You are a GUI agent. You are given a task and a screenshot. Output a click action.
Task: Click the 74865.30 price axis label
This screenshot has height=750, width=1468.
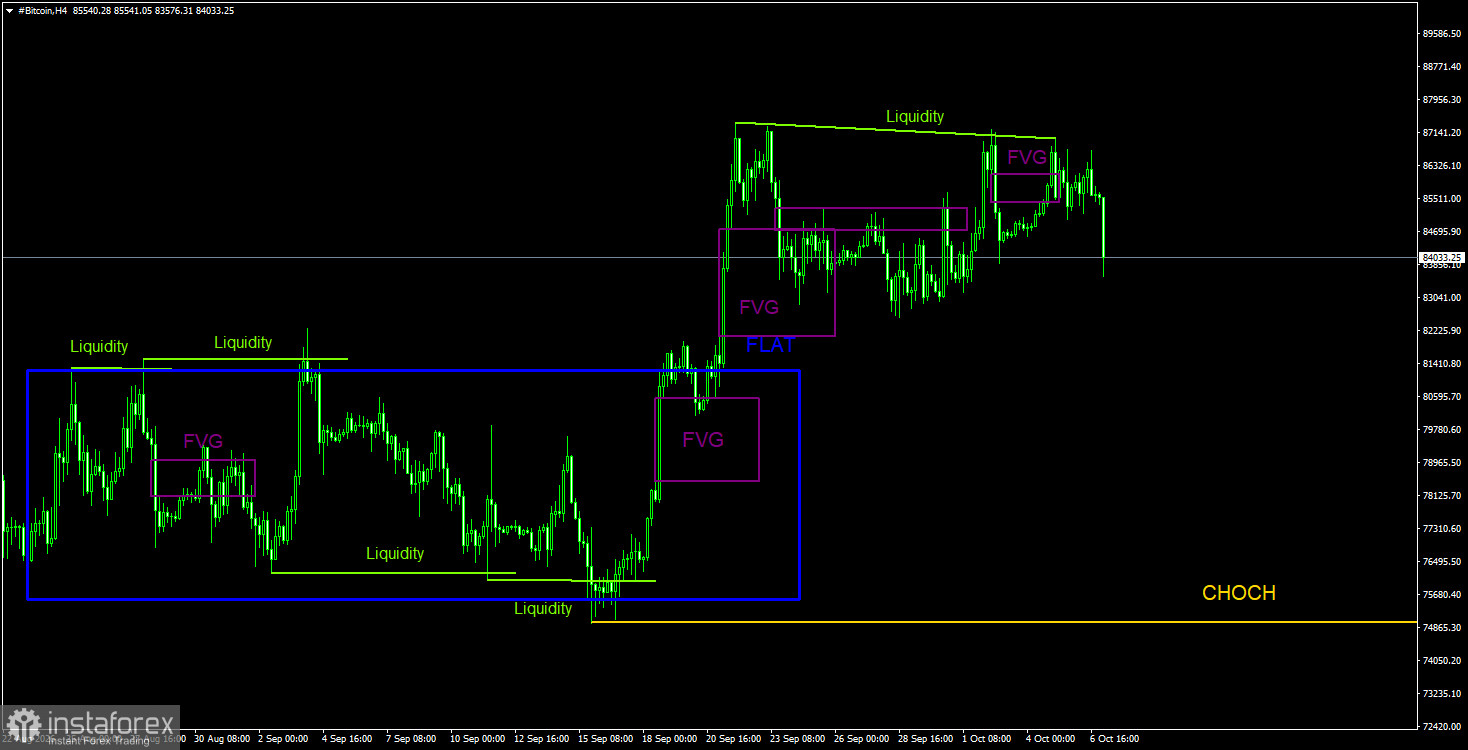pyautogui.click(x=1442, y=627)
